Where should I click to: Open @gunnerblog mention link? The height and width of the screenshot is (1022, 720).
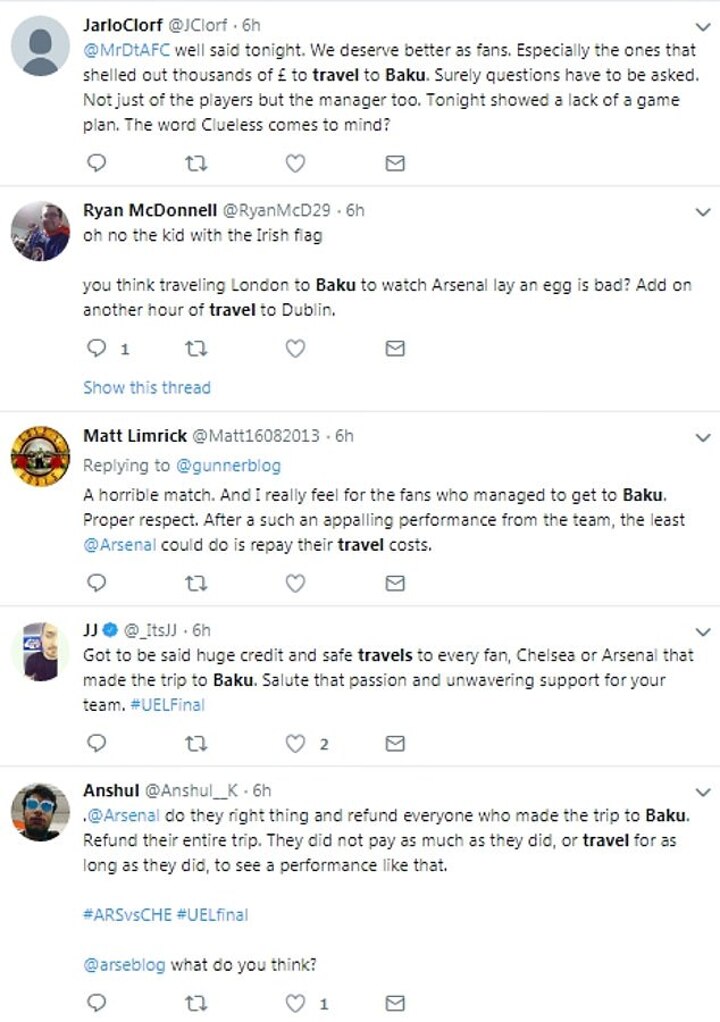[229, 465]
